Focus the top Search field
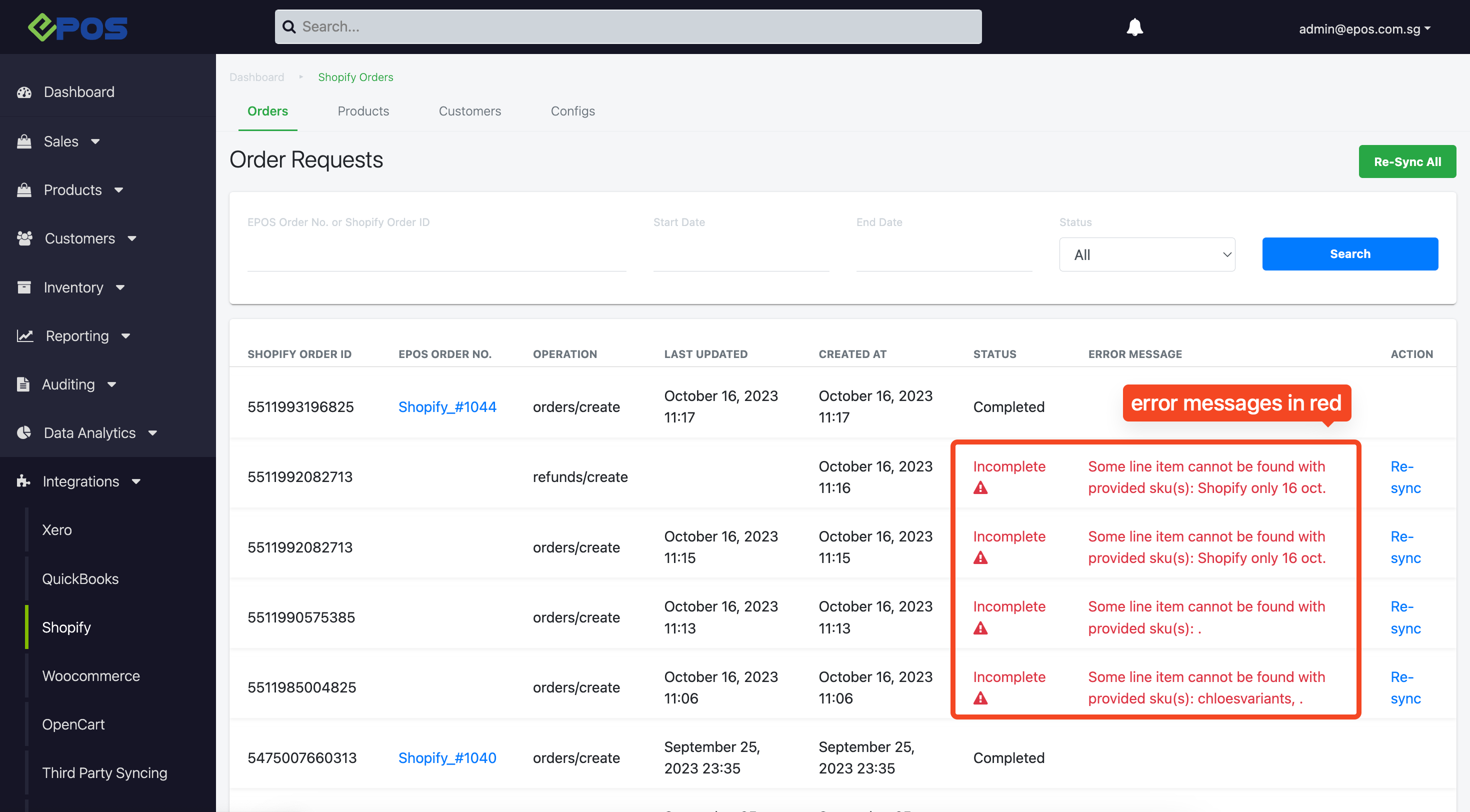 click(x=628, y=27)
